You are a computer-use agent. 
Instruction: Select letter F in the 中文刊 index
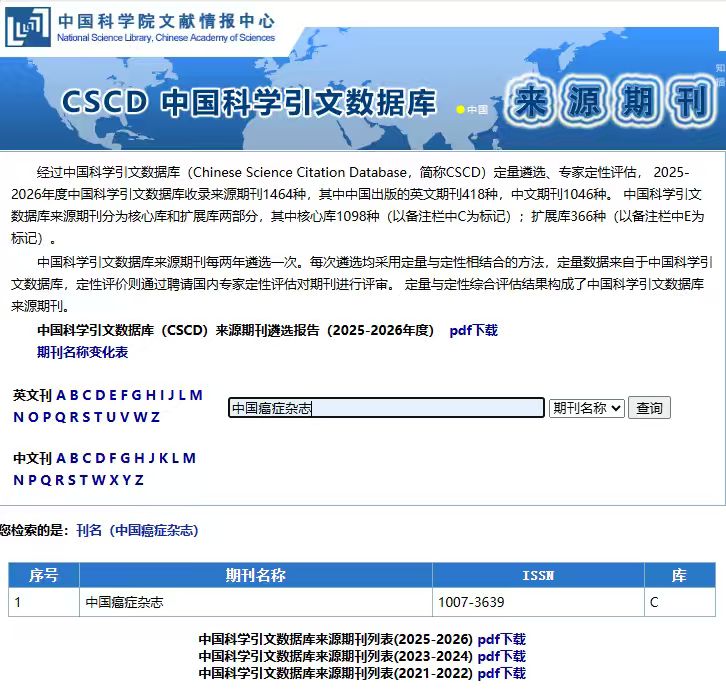point(113,458)
